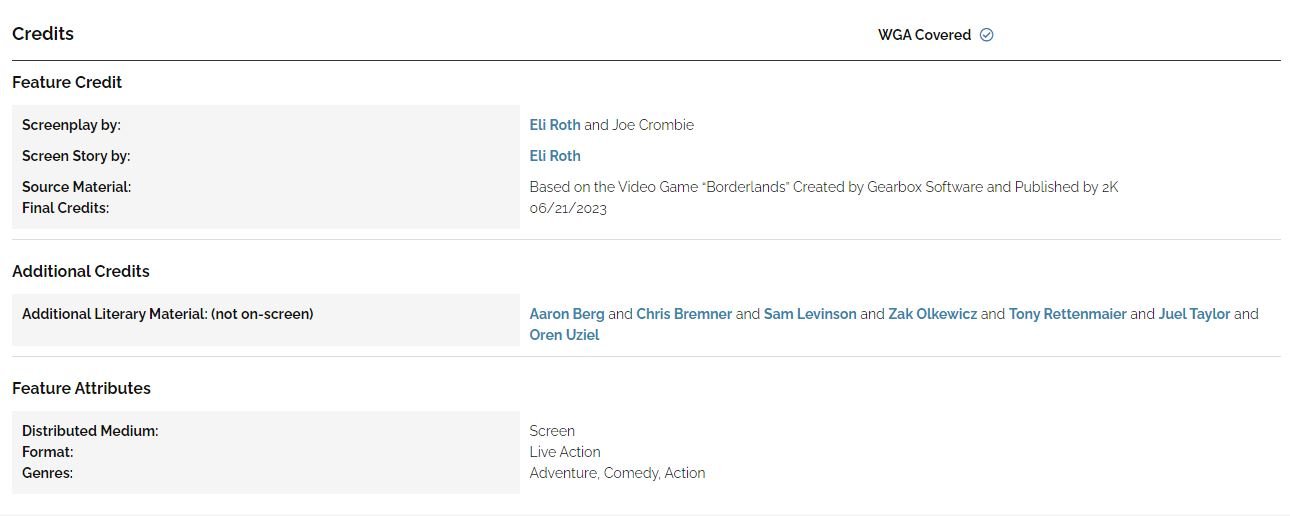This screenshot has width=1290, height=516.
Task: Open Eli Roth link in Screenplay by row
Action: coord(555,125)
